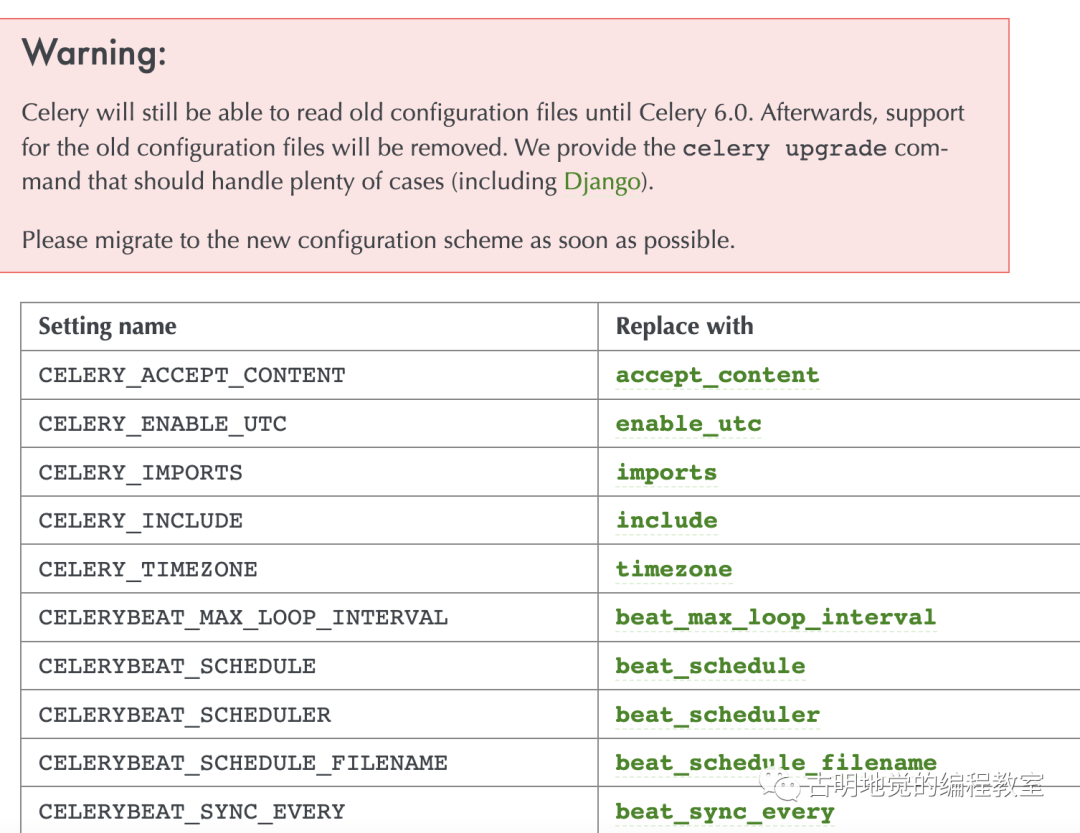The image size is (1080, 833).
Task: Click the "celery upgrade" command text
Action: click(x=784, y=149)
